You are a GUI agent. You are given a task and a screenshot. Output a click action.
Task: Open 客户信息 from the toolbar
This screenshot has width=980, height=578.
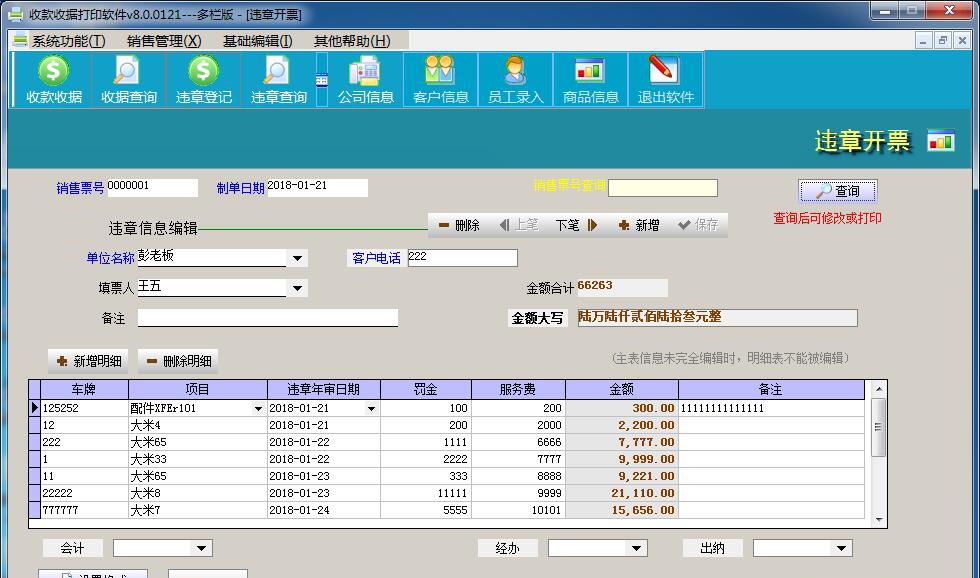(440, 79)
